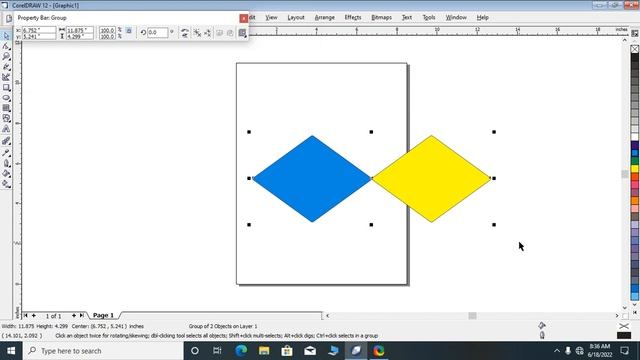640x360 pixels.
Task: Open Wrap Paragraph Text option
Action: click(x=242, y=33)
